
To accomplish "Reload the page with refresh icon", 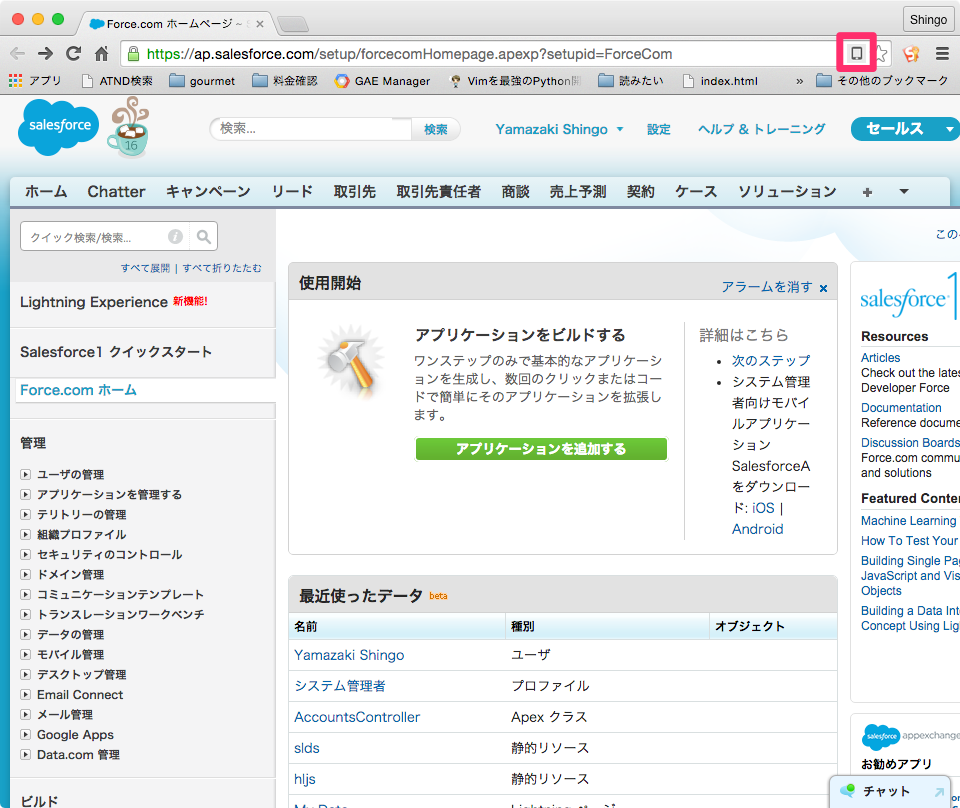I will click(x=73, y=54).
